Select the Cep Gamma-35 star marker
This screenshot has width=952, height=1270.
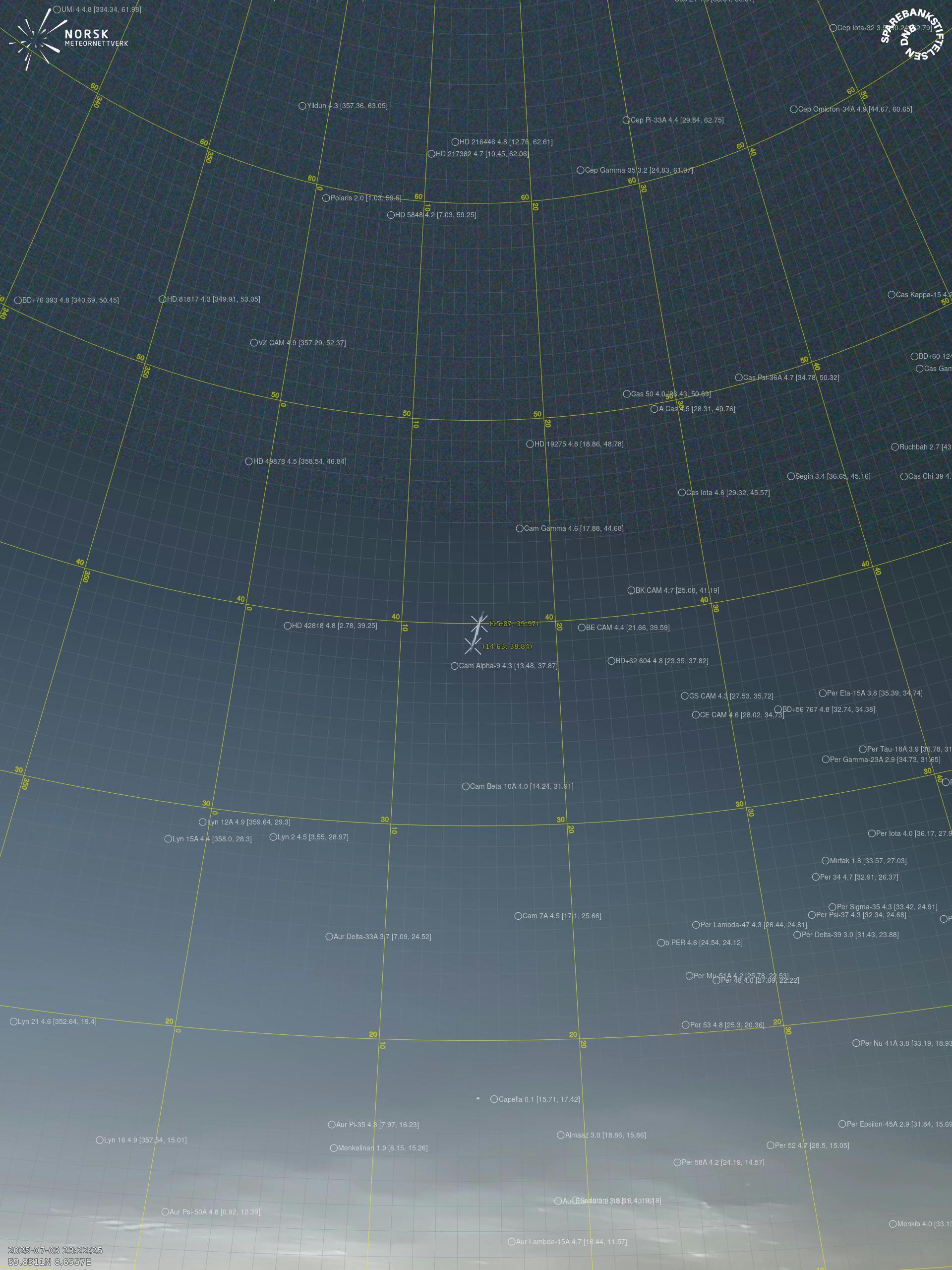point(580,170)
